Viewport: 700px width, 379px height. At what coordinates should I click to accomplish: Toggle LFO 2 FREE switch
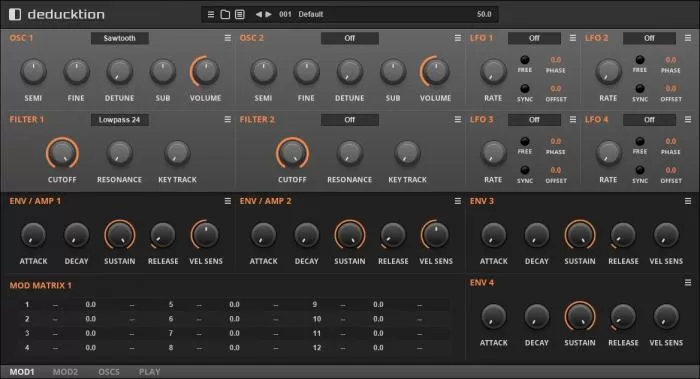[640, 60]
